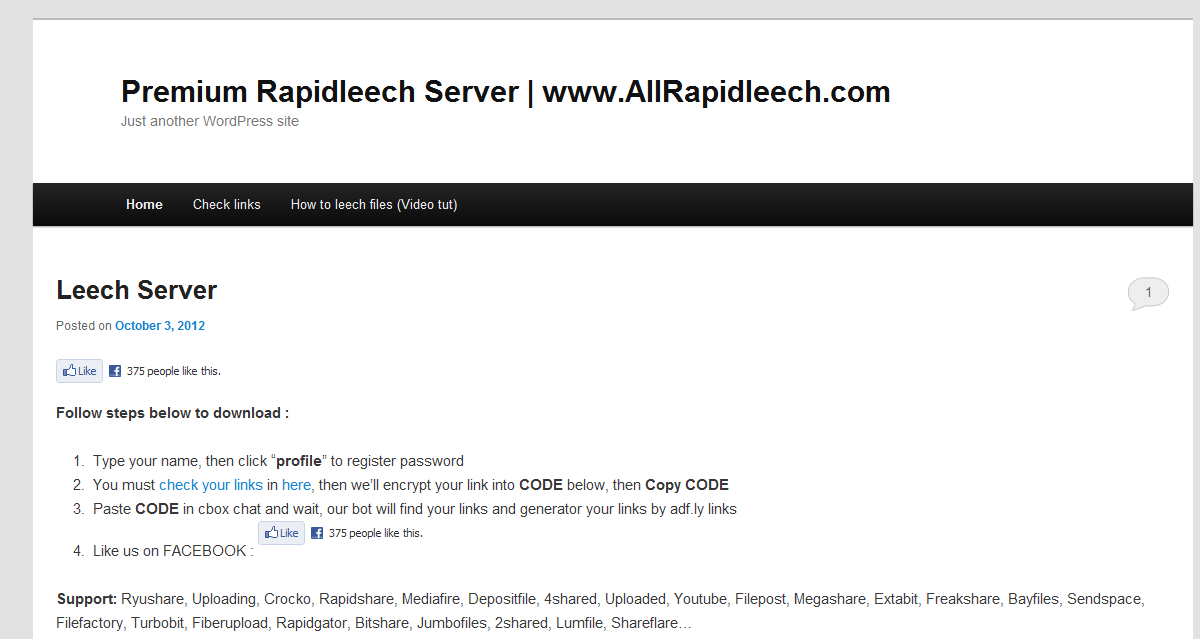Click the top '375 people like this' text
The width and height of the screenshot is (1200, 639).
click(x=174, y=371)
